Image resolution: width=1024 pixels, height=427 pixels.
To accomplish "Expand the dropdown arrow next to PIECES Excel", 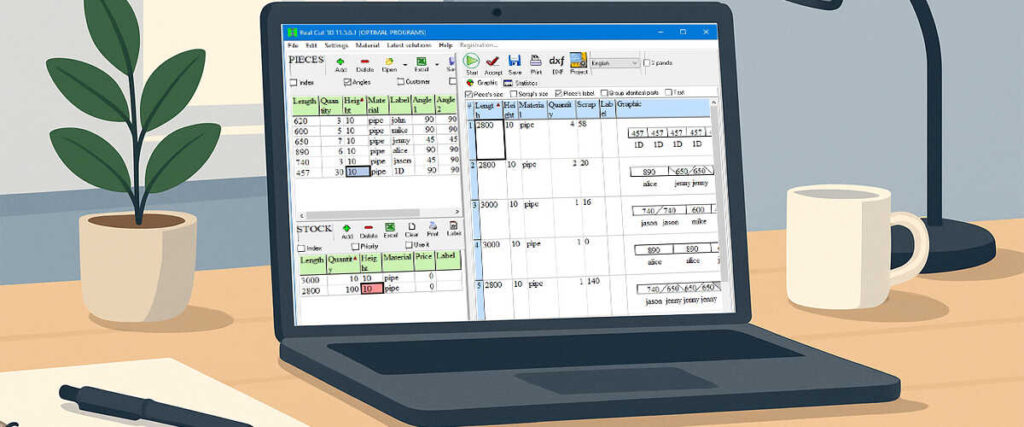I will click(x=436, y=64).
